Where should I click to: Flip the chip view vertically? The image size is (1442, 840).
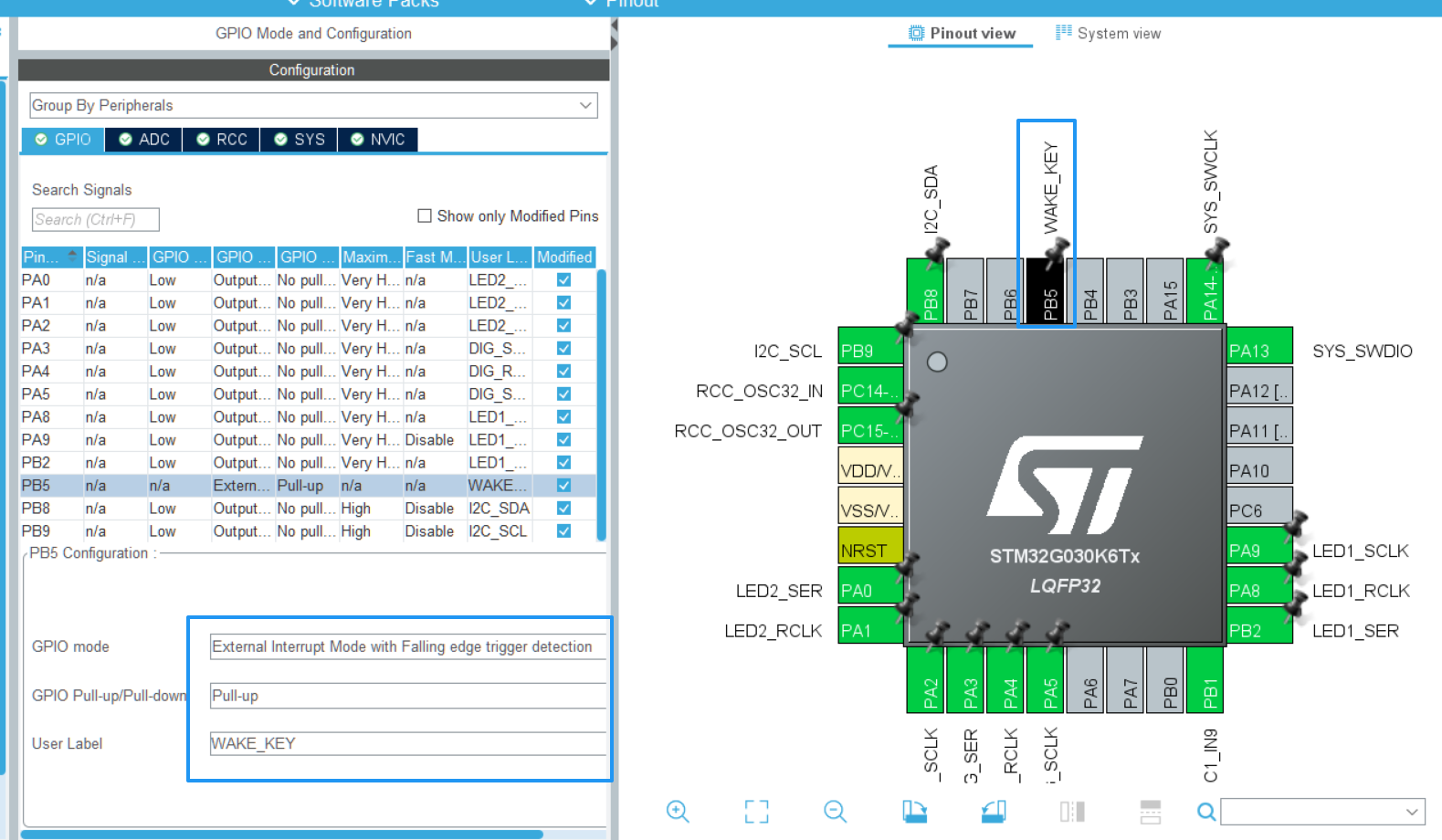pyautogui.click(x=1151, y=811)
